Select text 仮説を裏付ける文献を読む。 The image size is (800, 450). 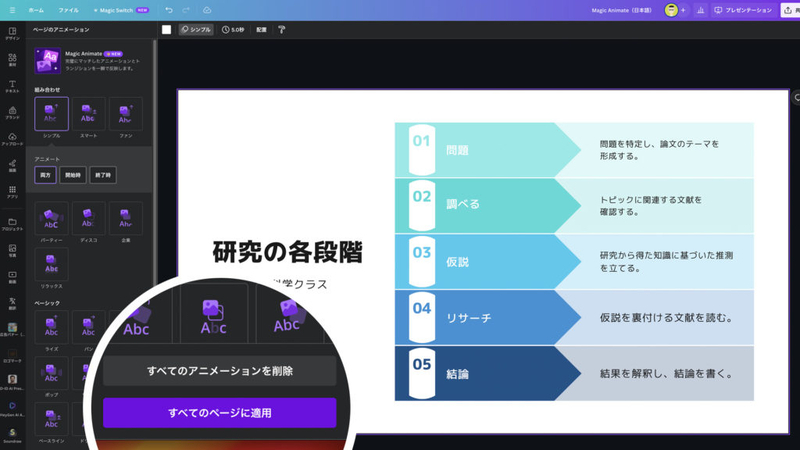pos(667,318)
